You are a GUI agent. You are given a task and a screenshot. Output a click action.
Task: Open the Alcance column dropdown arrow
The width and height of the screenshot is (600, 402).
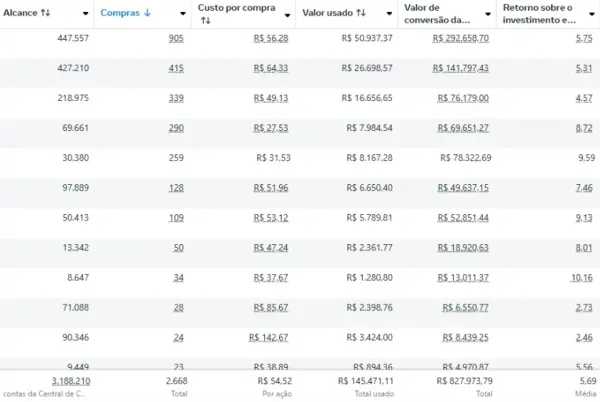coord(85,14)
